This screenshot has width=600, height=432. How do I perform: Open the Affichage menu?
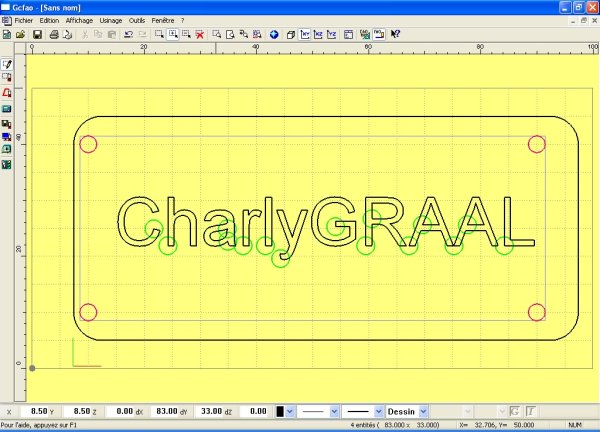(79, 21)
